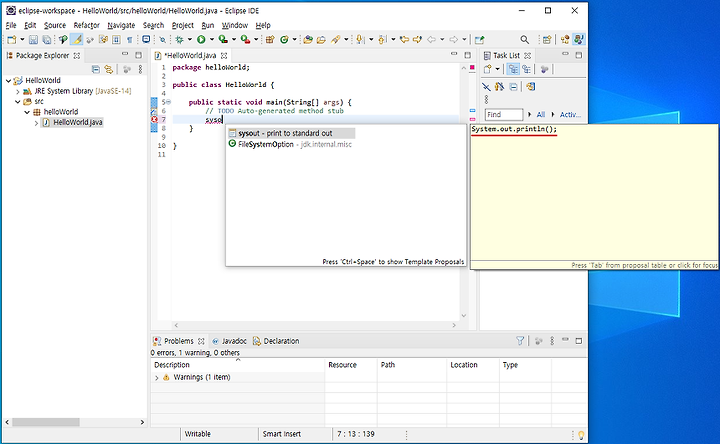Click the Open Perspective icon

(546, 40)
